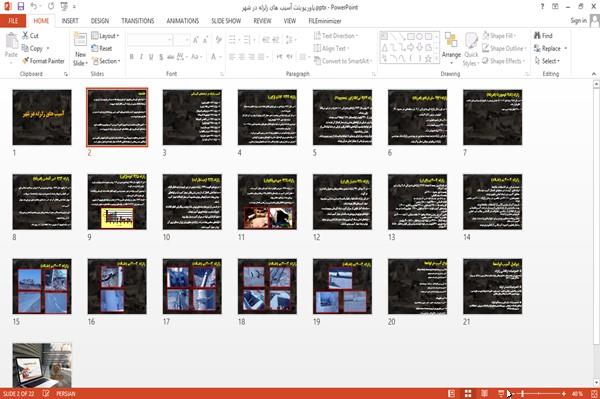The width and height of the screenshot is (600, 399).
Task: Click zoom slider handle
Action: pyautogui.click(x=523, y=393)
